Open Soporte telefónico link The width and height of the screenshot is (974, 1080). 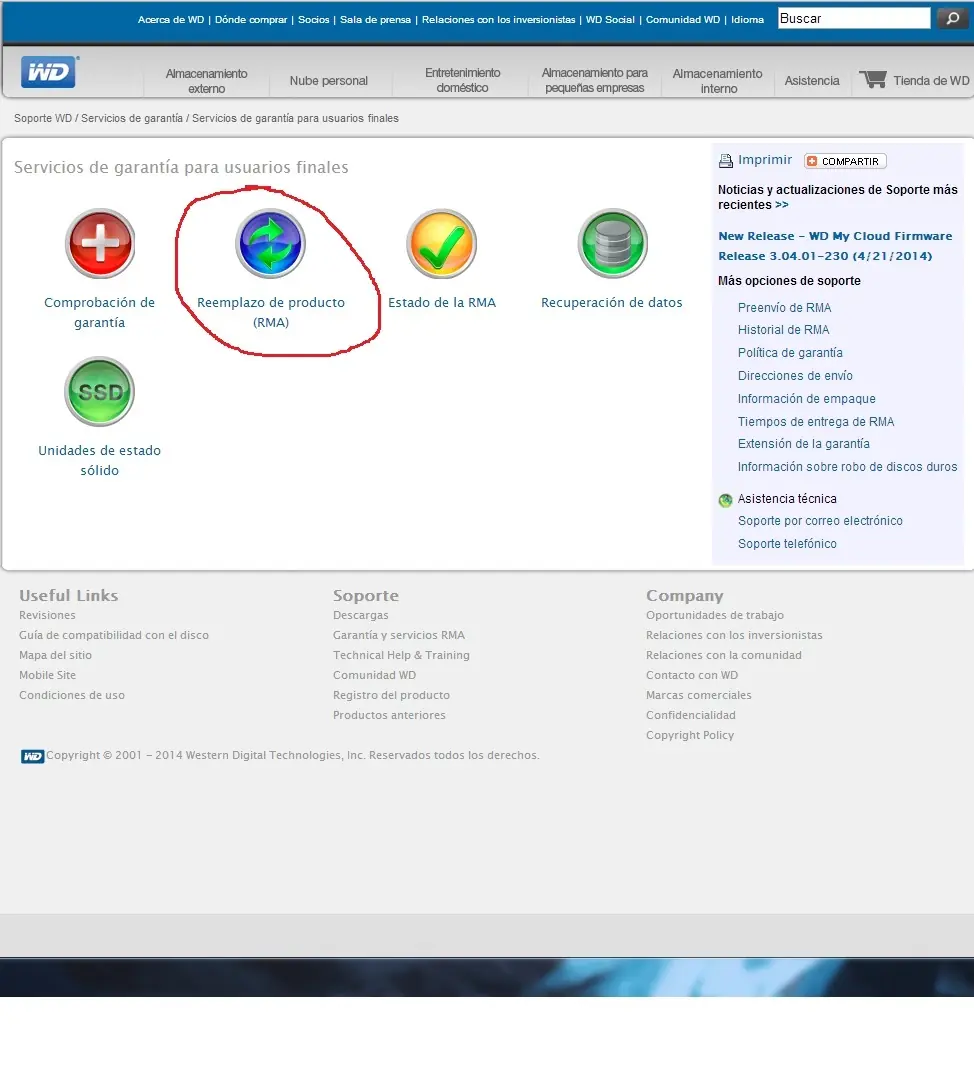(x=787, y=543)
